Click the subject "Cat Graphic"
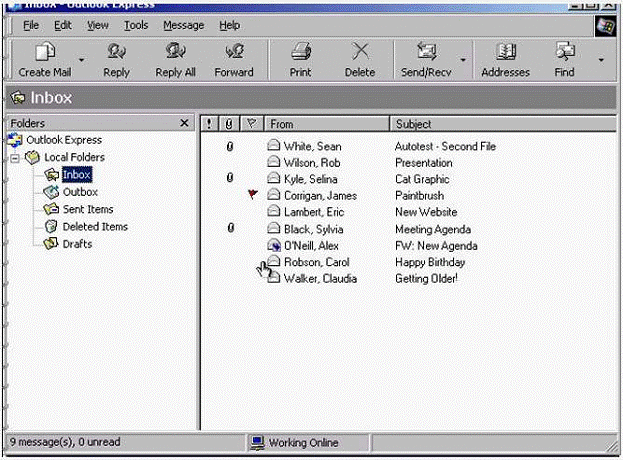 422,180
